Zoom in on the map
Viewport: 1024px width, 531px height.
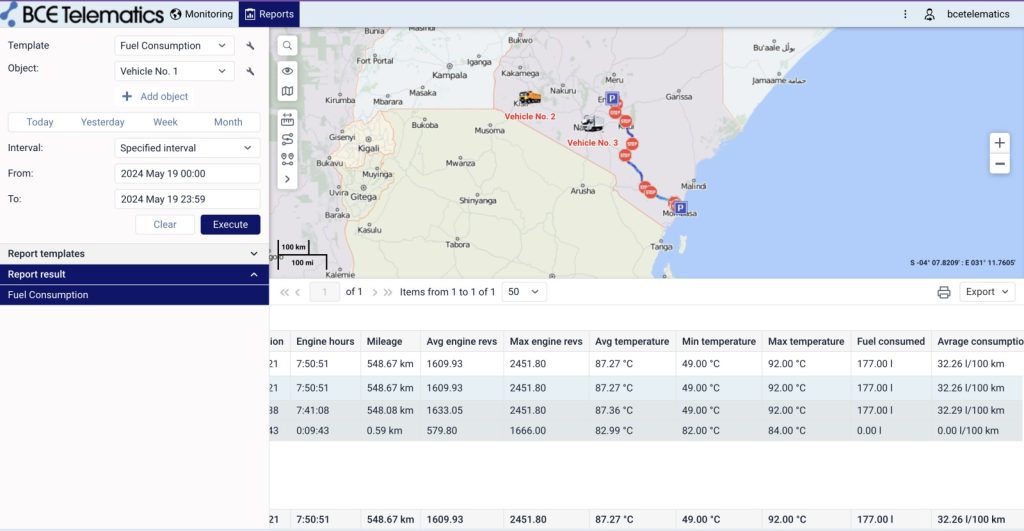[x=999, y=143]
